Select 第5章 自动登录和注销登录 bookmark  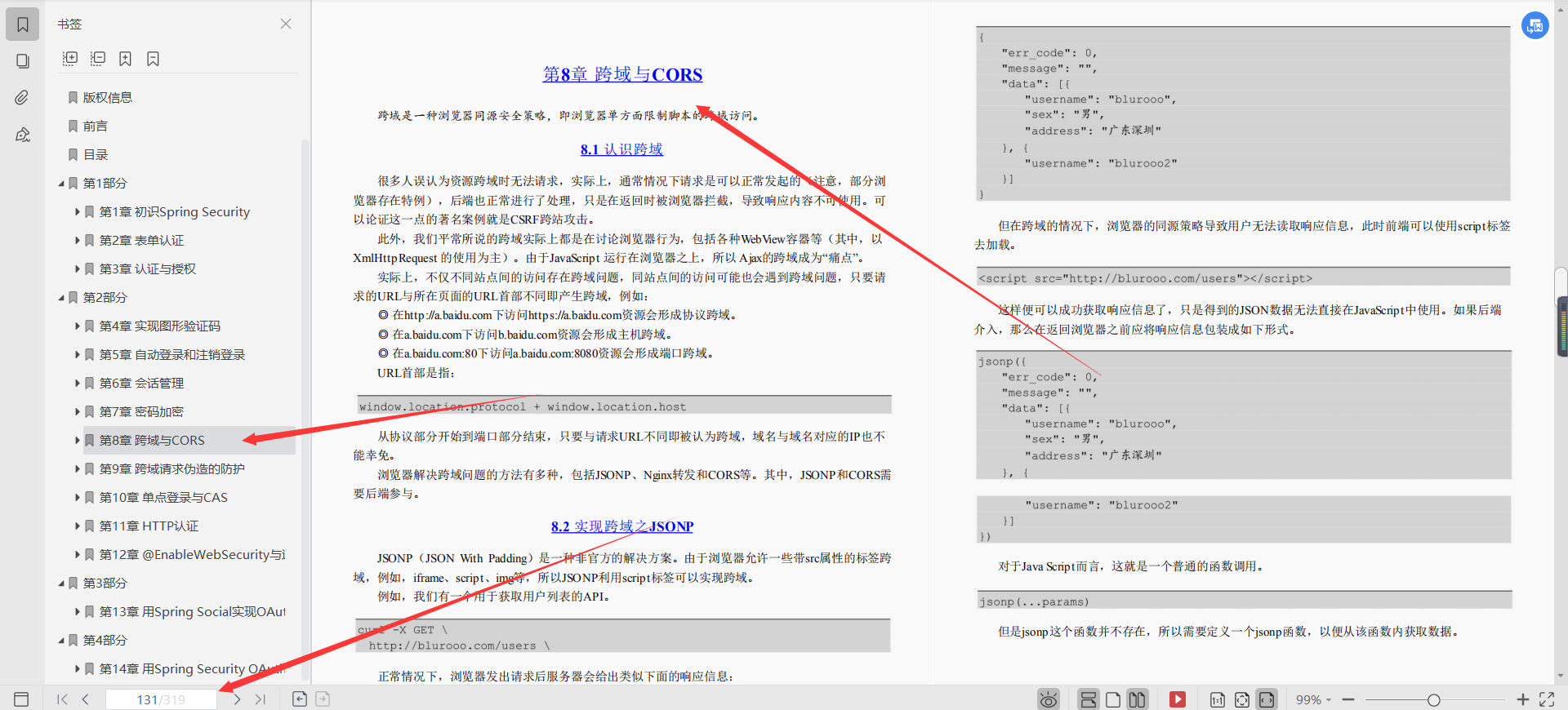[171, 354]
